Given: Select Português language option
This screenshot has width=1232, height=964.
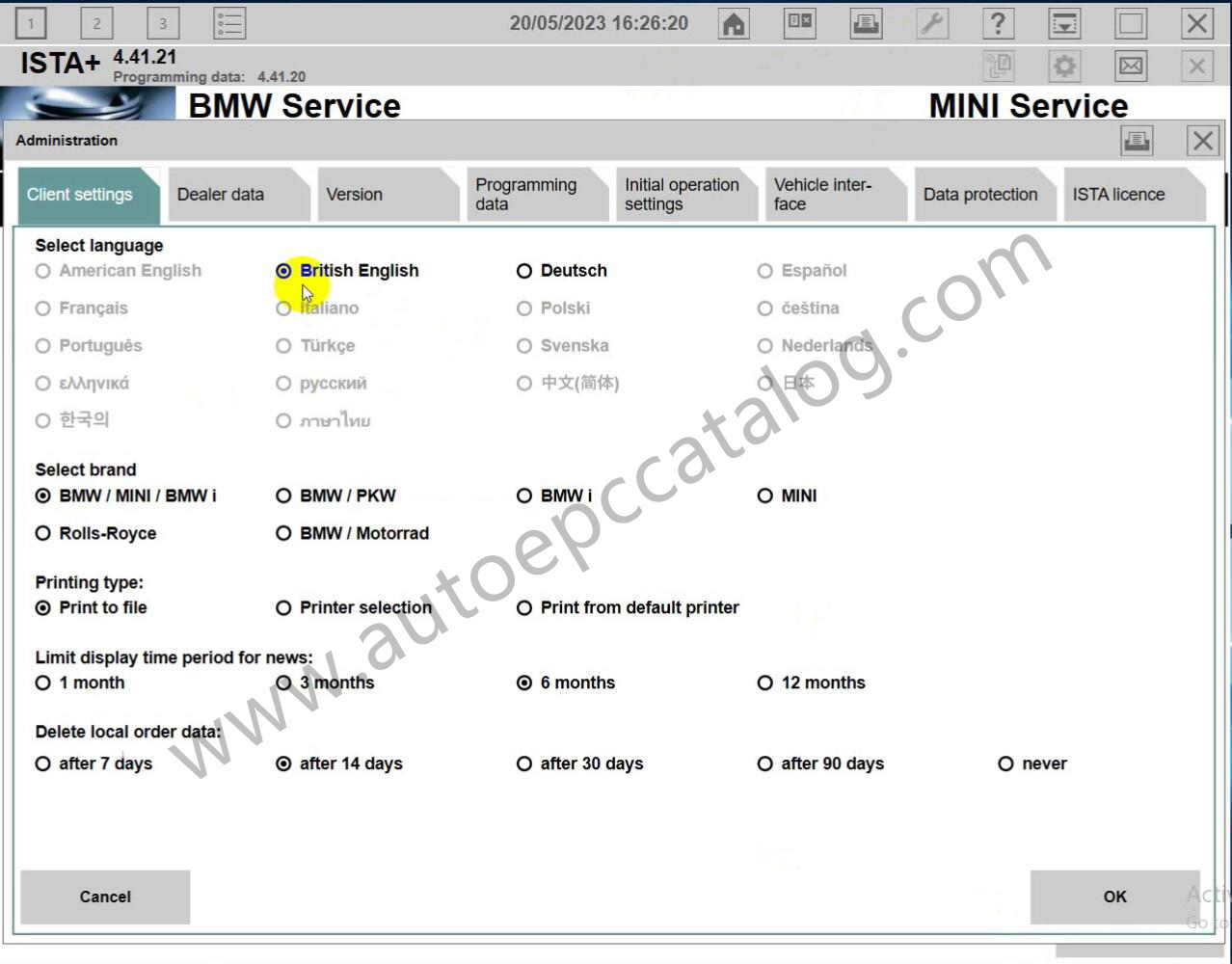Looking at the screenshot, I should tap(89, 346).
